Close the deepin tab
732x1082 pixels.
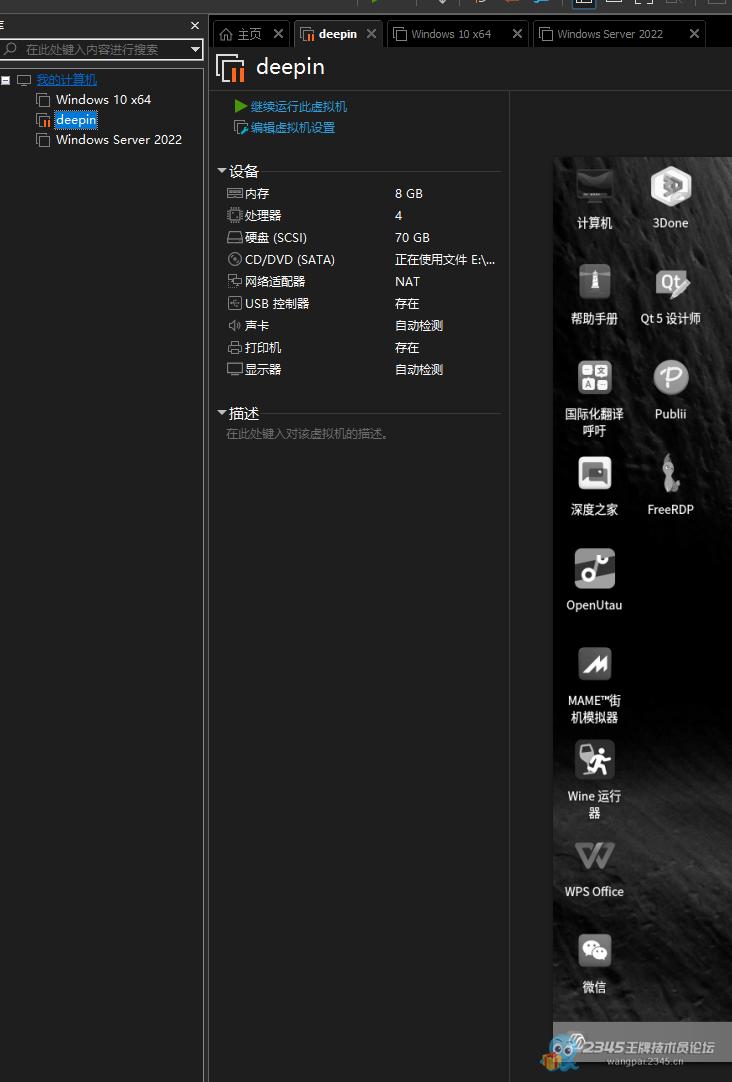pos(371,34)
